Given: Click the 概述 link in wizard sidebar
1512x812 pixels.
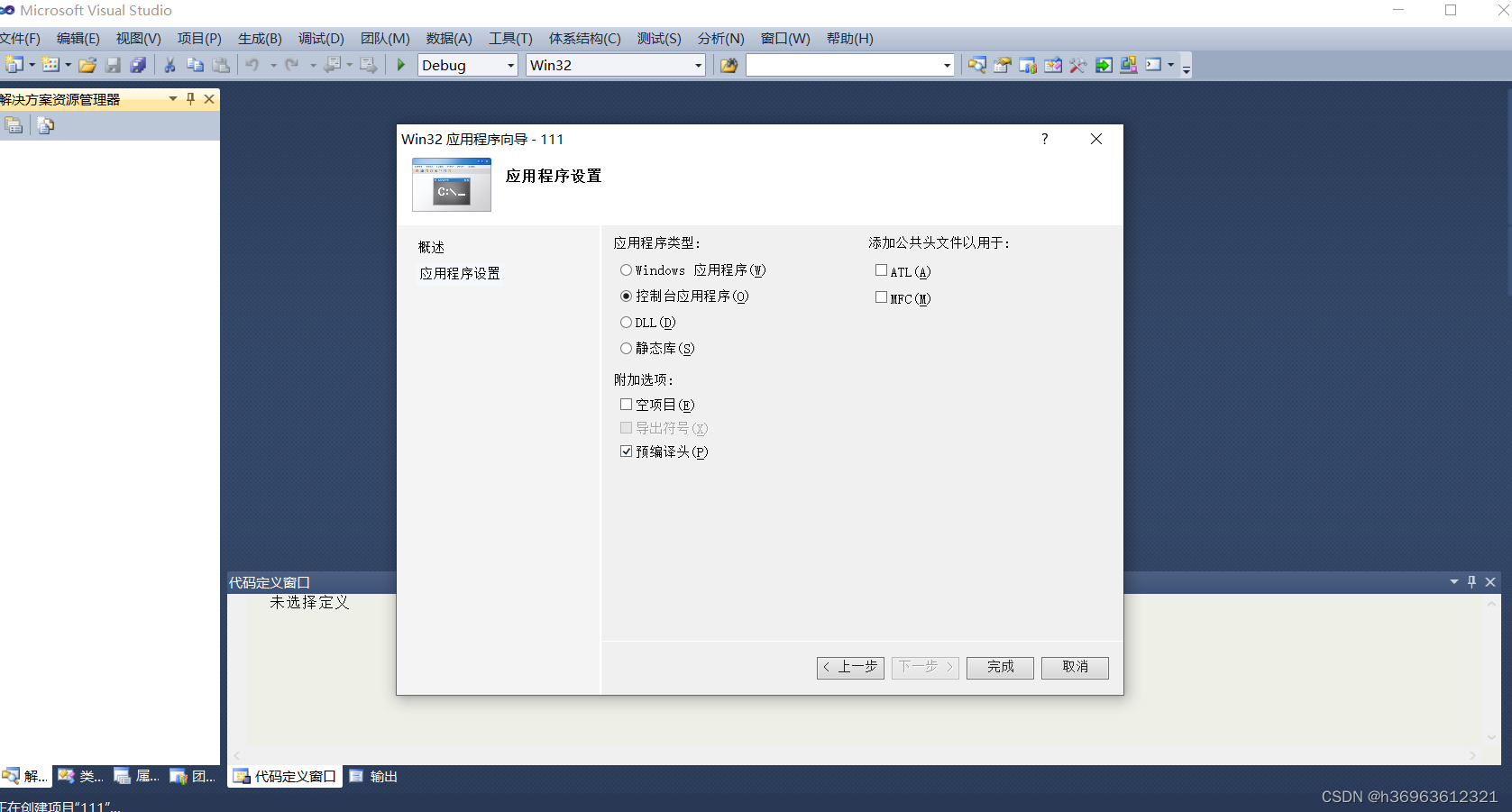Looking at the screenshot, I should point(432,247).
